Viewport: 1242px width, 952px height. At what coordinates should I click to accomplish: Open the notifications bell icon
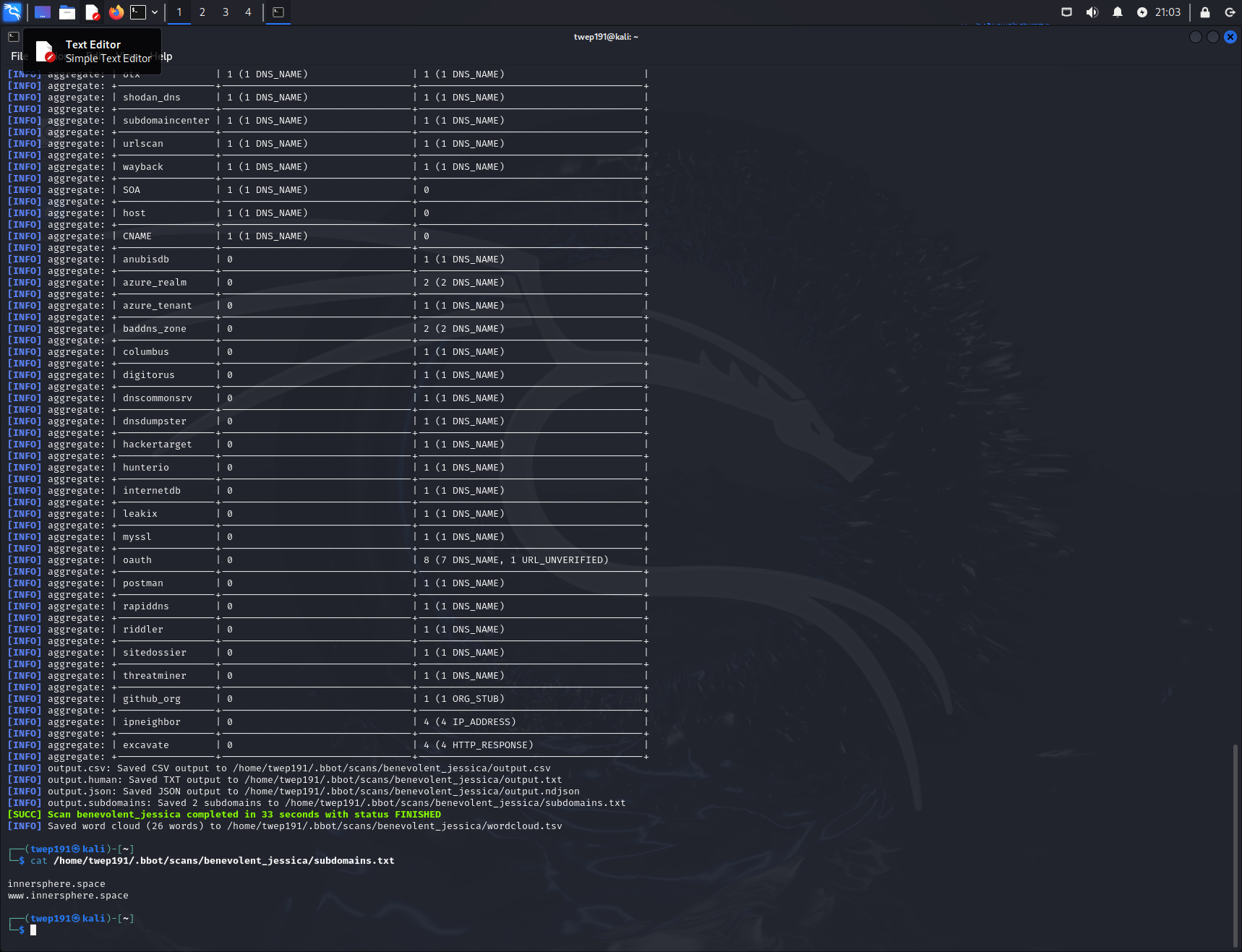[x=1118, y=12]
